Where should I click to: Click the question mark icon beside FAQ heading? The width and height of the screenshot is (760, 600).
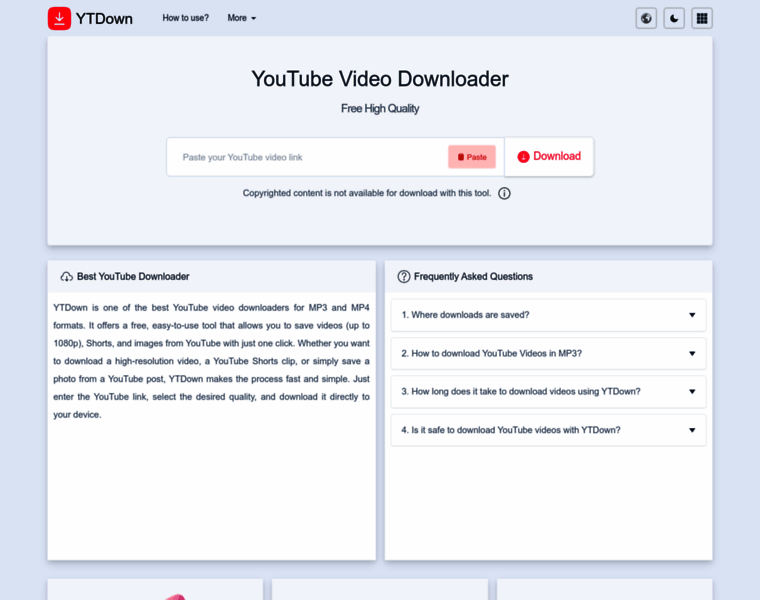[404, 277]
